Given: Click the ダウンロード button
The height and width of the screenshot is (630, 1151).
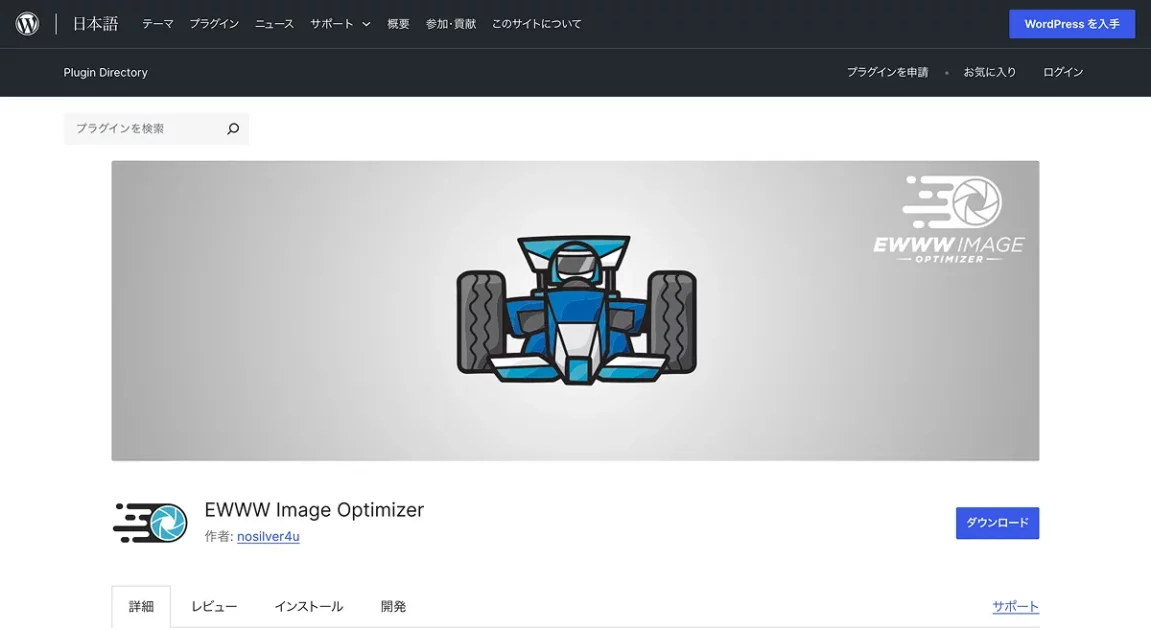Looking at the screenshot, I should [x=997, y=523].
